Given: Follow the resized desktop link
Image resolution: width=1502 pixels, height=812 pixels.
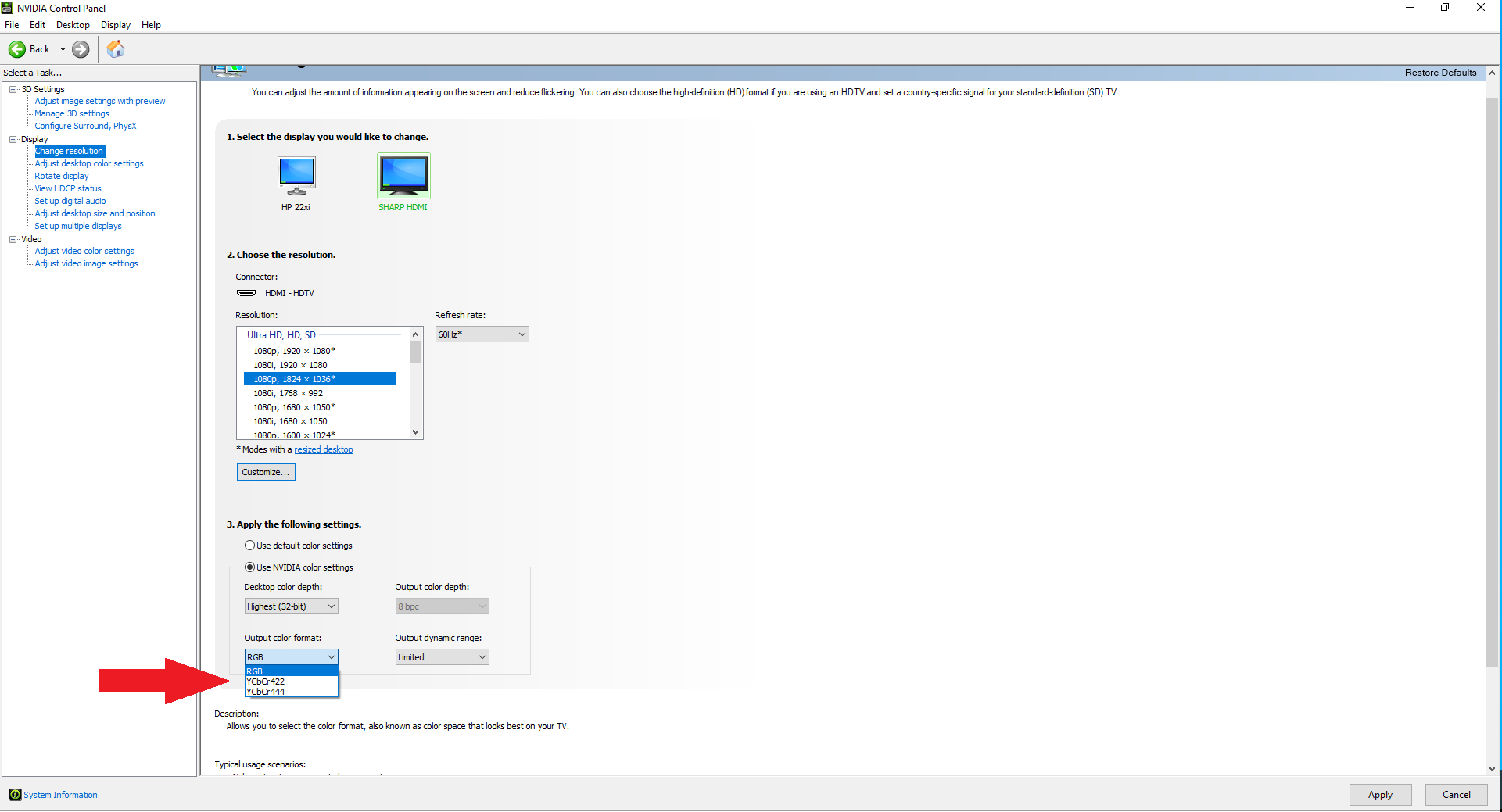Looking at the screenshot, I should pos(324,449).
